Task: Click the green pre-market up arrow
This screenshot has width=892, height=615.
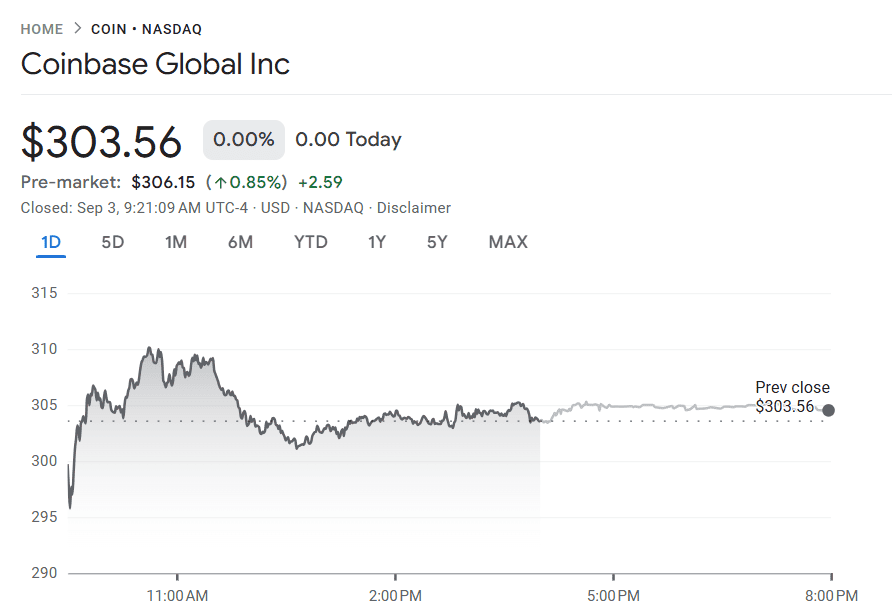Action: (x=220, y=182)
